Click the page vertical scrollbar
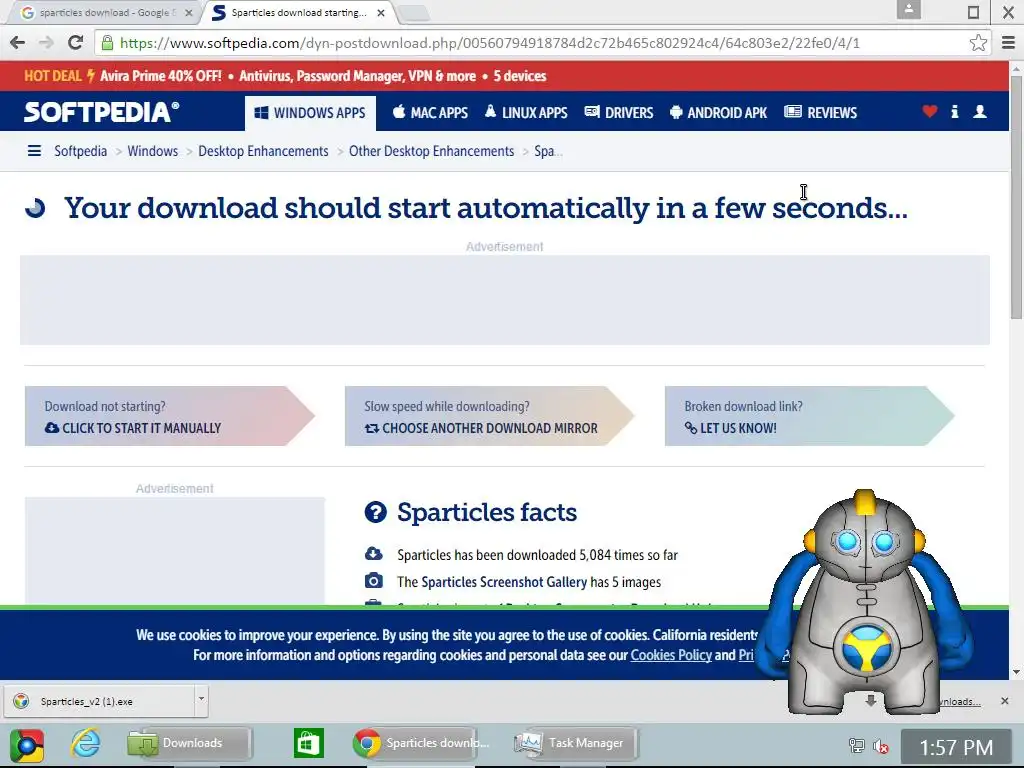This screenshot has width=1024, height=768. pyautogui.click(x=1016, y=196)
